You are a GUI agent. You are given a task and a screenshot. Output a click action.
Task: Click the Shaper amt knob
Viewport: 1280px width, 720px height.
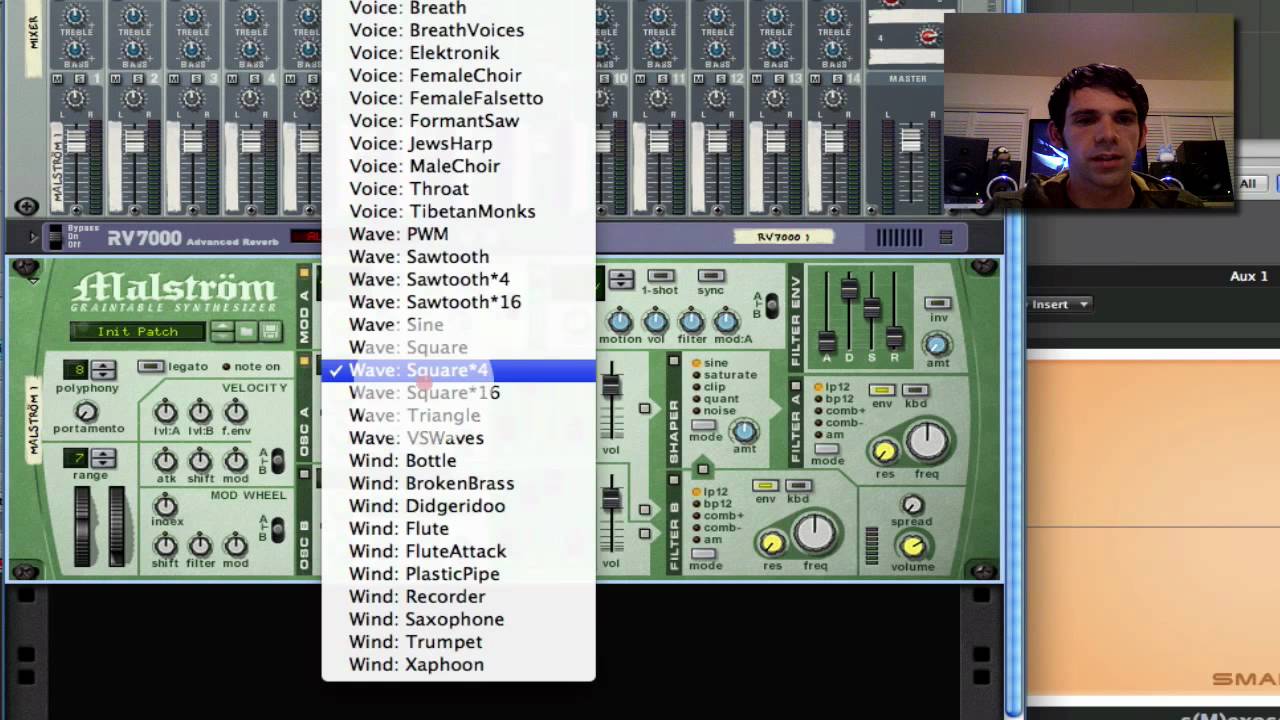(x=744, y=431)
